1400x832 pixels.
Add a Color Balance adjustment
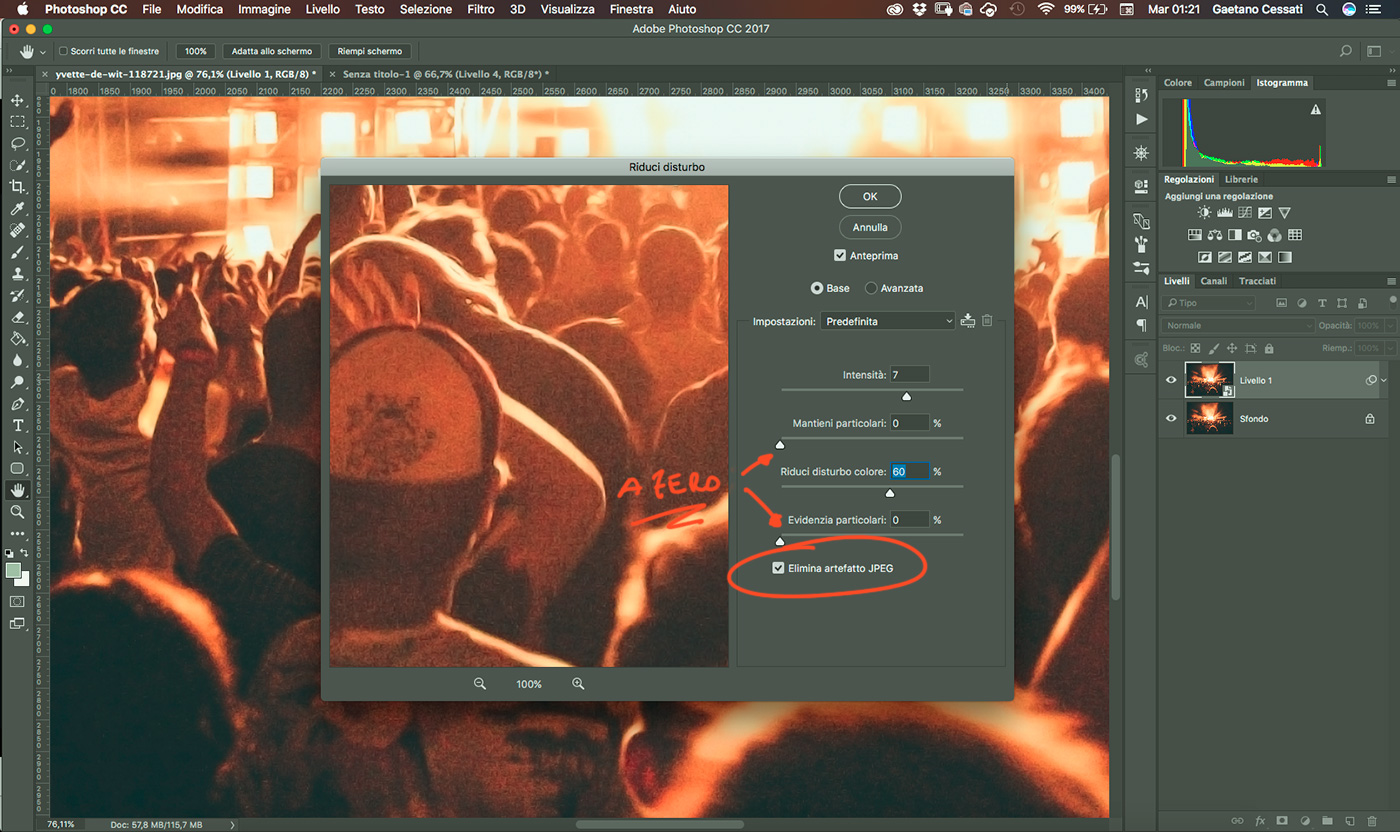(1214, 236)
